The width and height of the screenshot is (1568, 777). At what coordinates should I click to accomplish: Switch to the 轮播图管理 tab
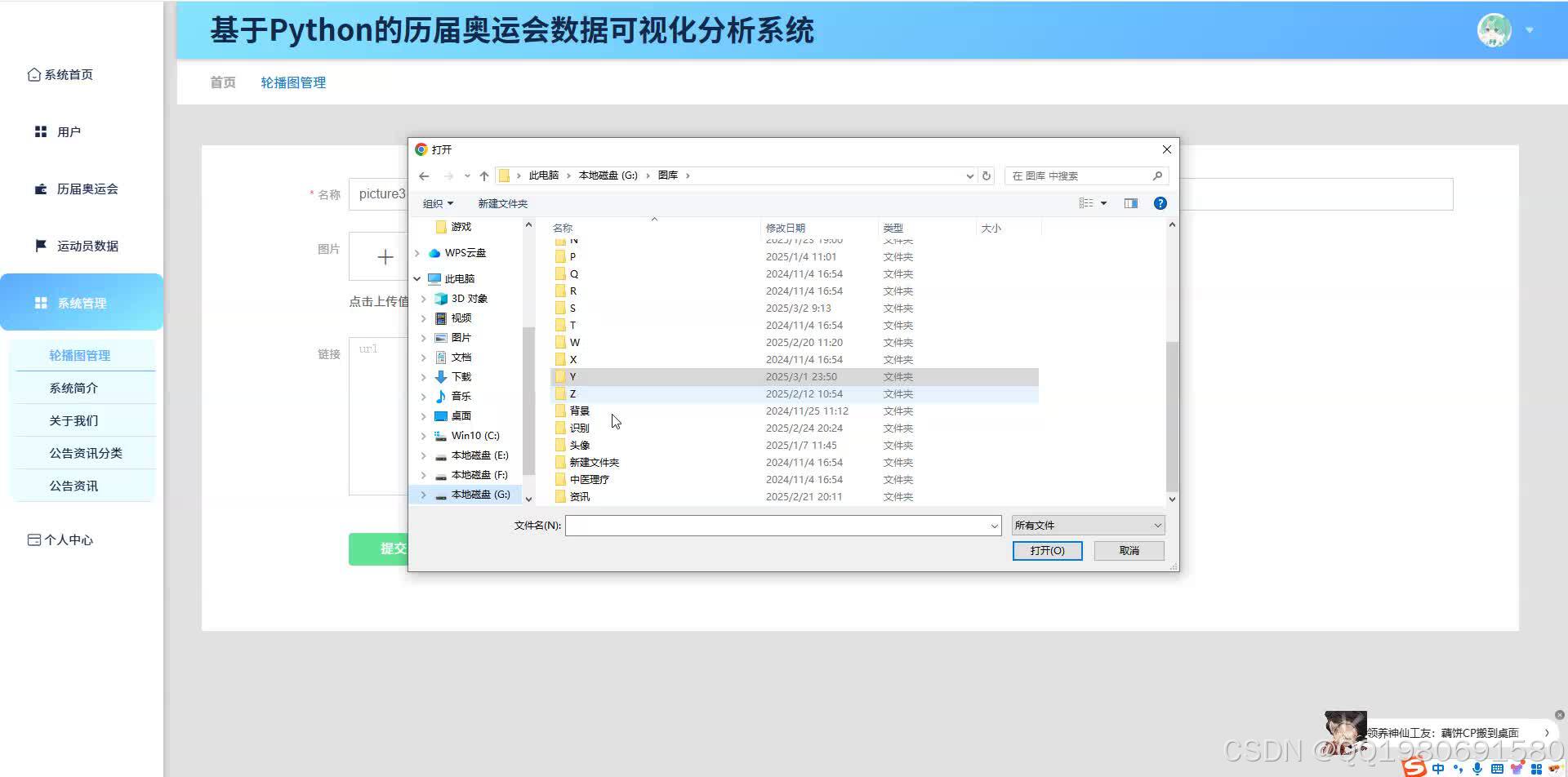[292, 82]
